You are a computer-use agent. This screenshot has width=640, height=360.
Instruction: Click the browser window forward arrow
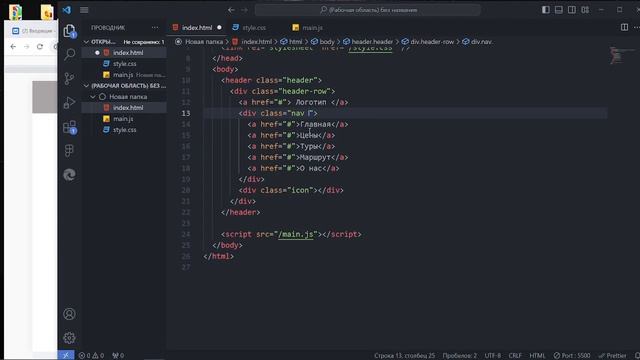[x=27, y=47]
